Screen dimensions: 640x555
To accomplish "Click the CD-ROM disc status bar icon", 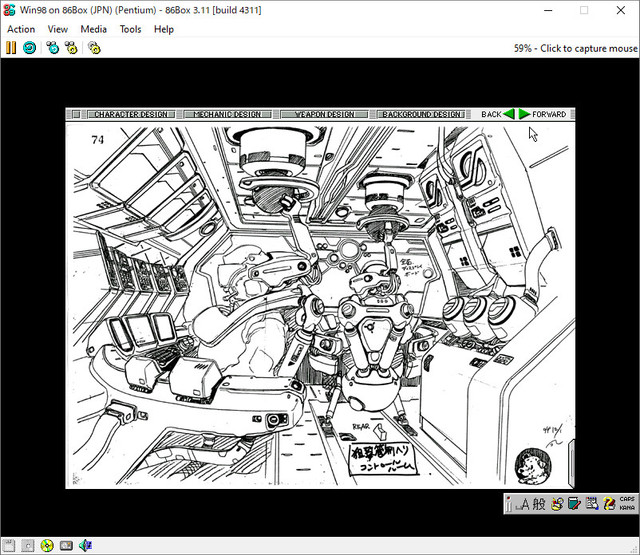I will (47, 546).
